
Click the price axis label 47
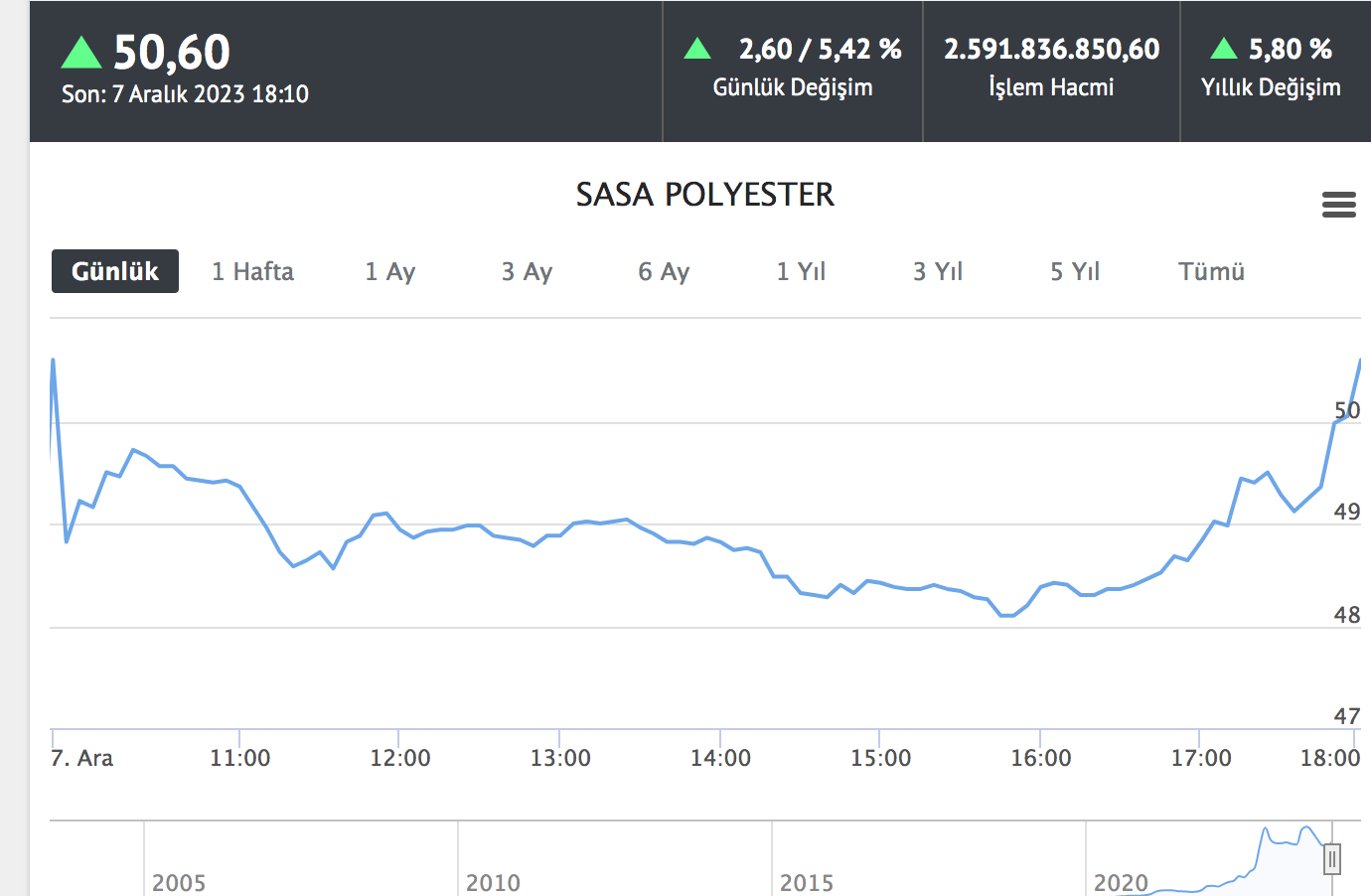point(1347,716)
